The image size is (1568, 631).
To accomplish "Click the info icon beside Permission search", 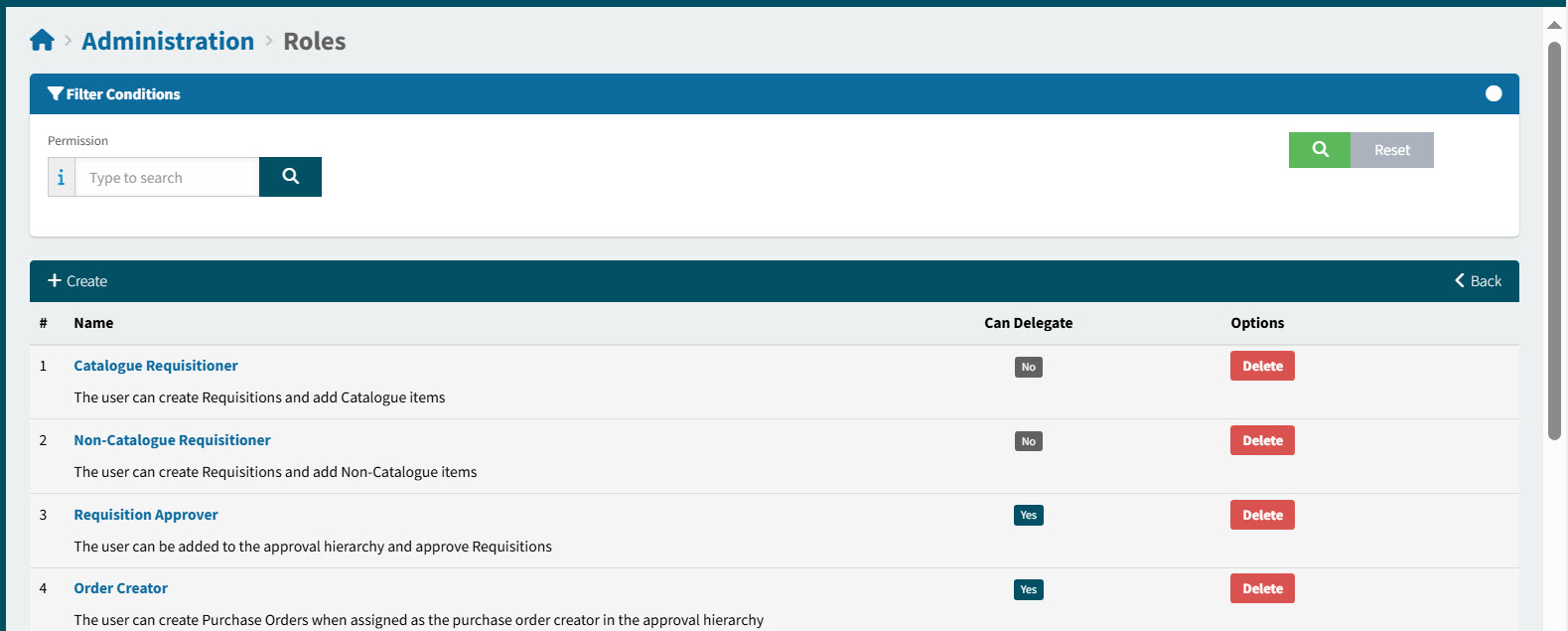I will click(62, 177).
